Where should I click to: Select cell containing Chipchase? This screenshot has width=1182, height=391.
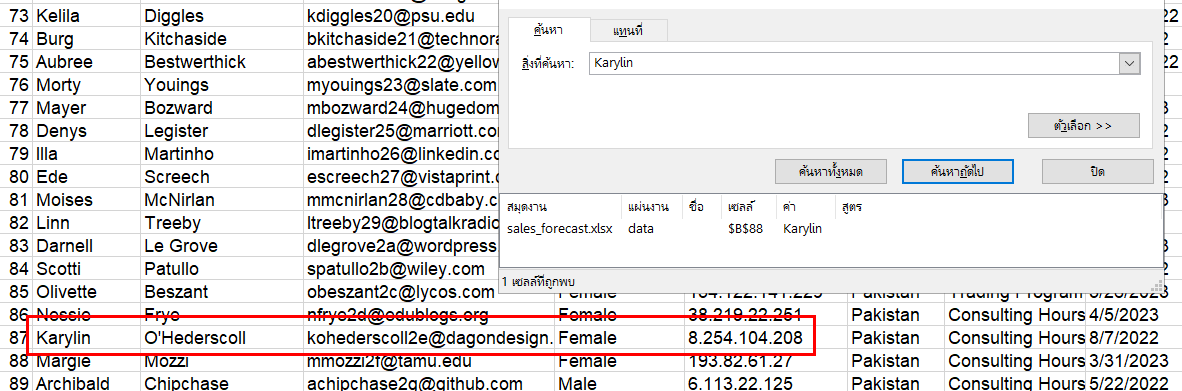click(222, 383)
